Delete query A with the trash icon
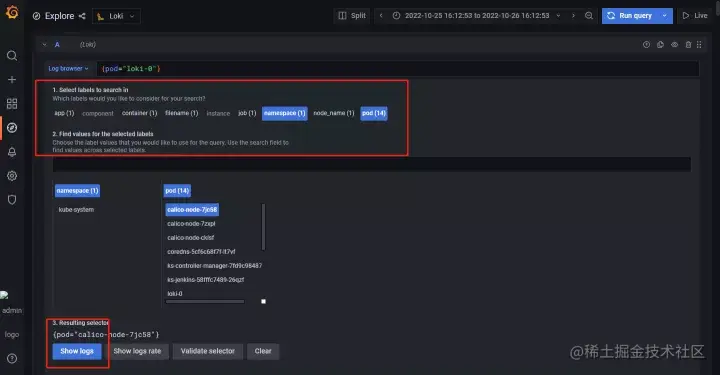720x375 pixels. (x=688, y=45)
